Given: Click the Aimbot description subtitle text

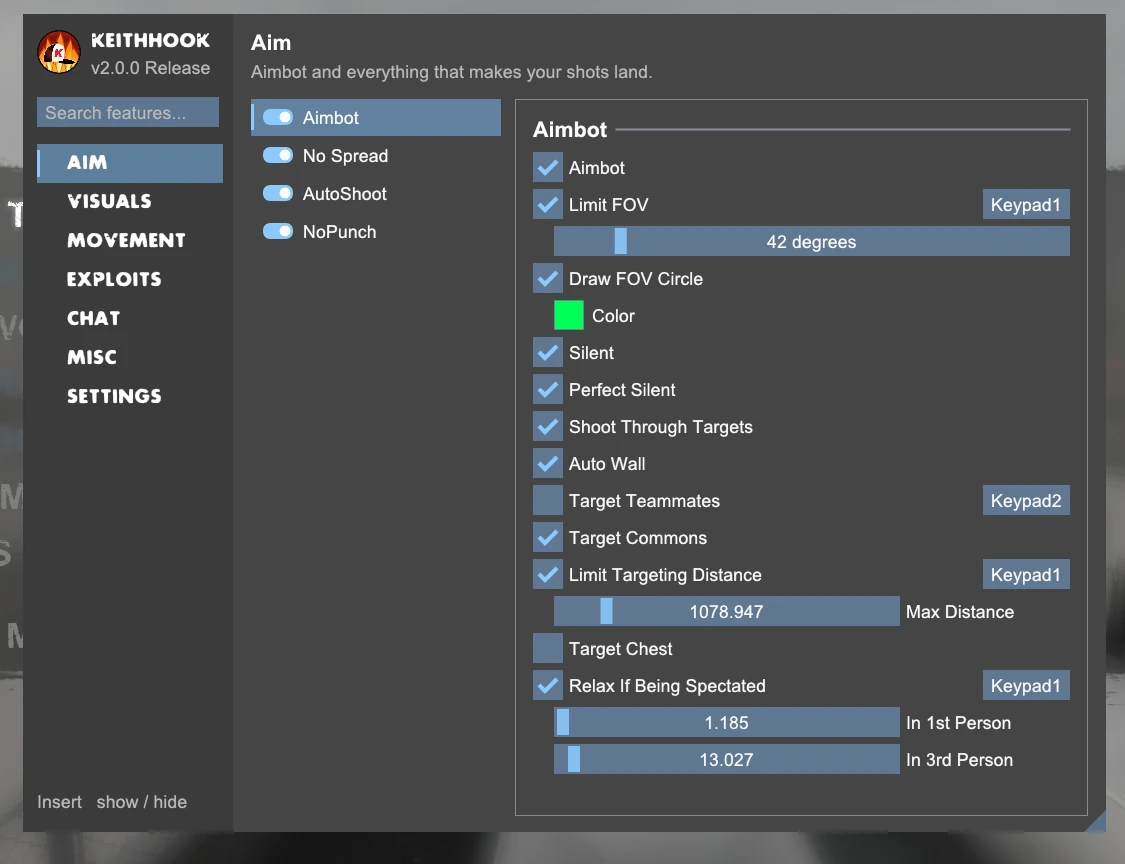Looking at the screenshot, I should (451, 72).
